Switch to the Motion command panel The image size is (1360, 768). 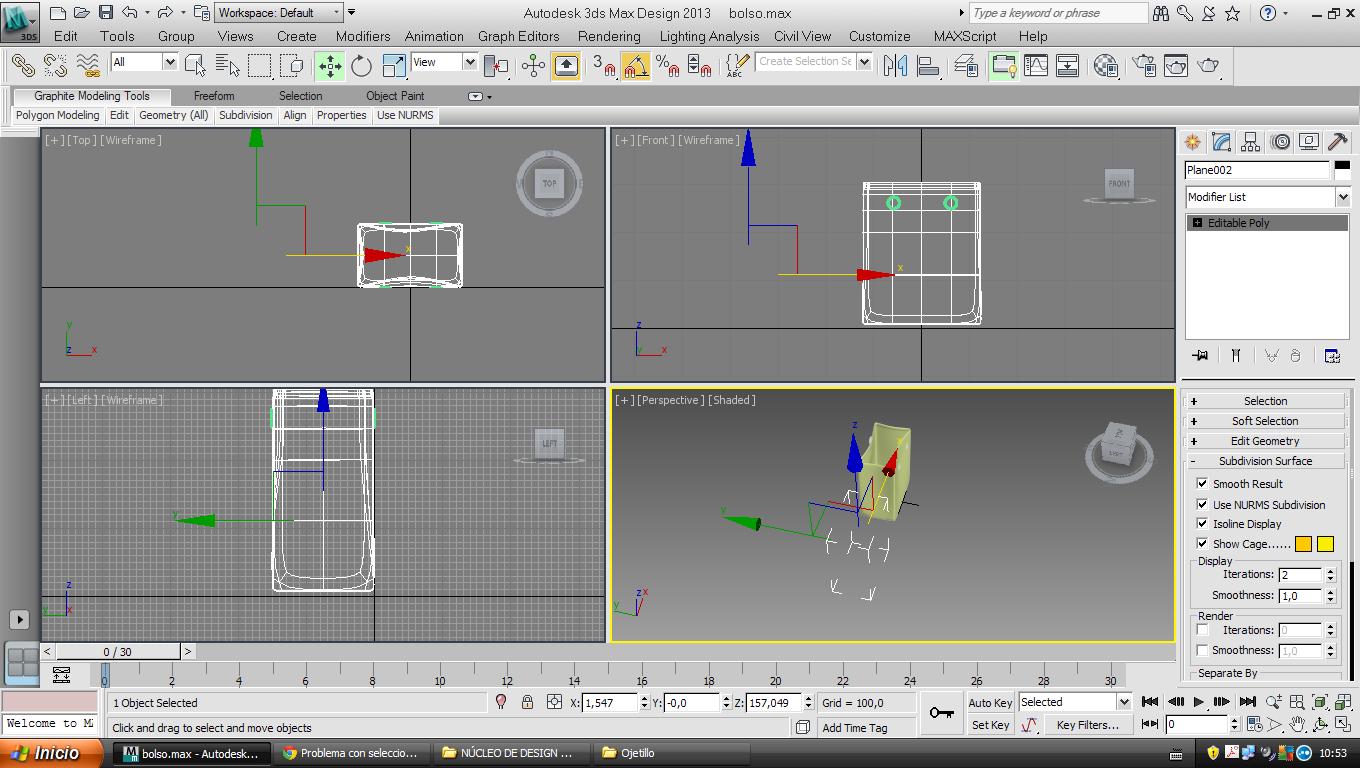click(1280, 142)
